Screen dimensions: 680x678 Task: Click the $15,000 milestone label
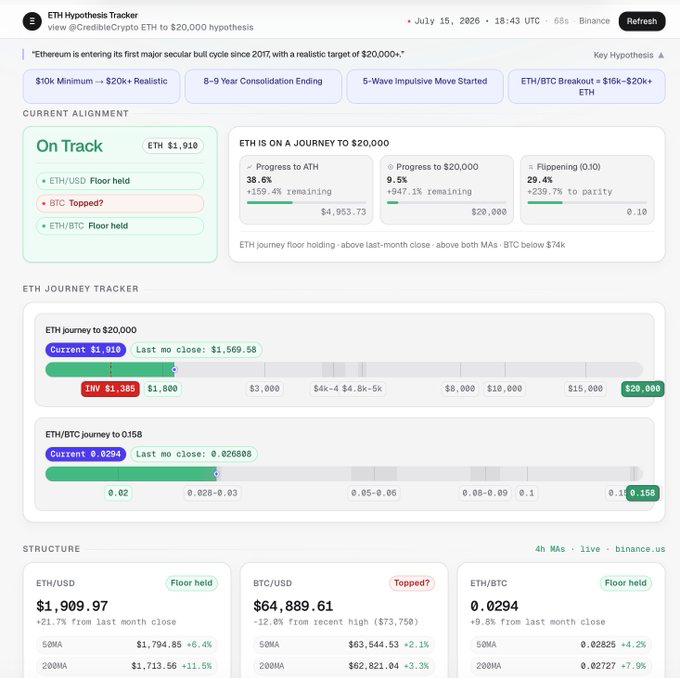coord(585,389)
